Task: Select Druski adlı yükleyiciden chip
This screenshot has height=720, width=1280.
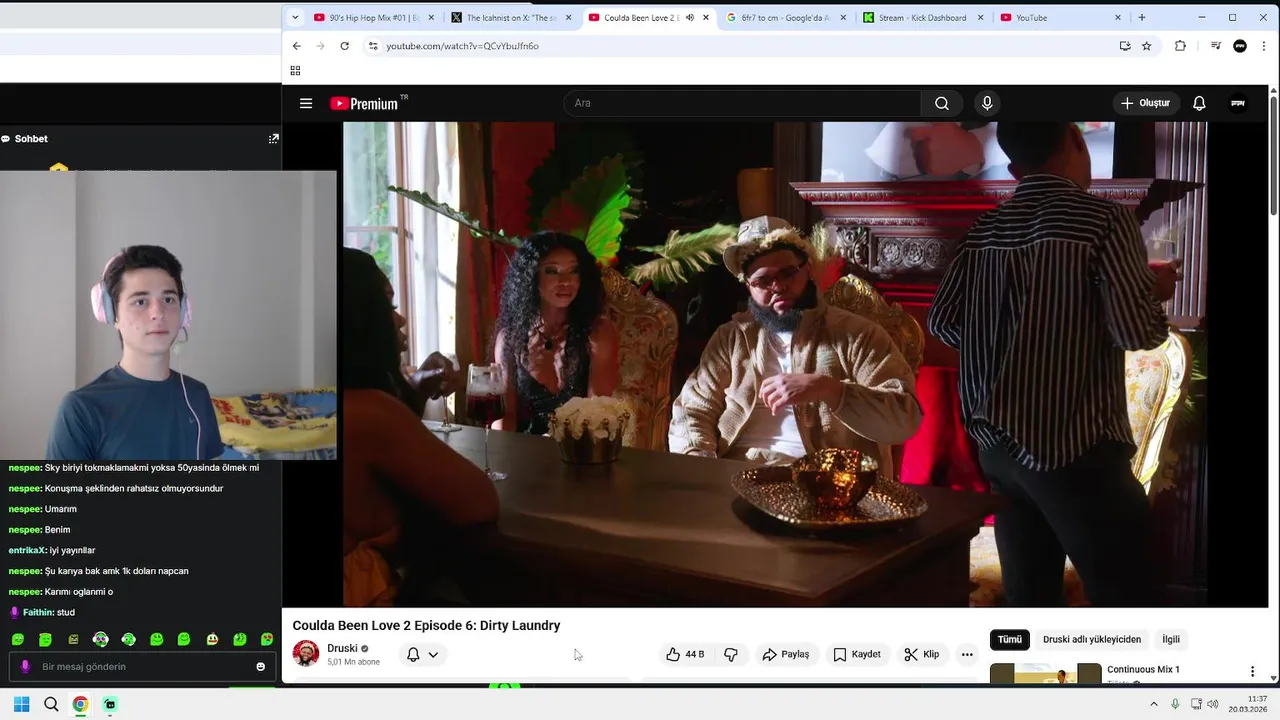Action: pyautogui.click(x=1092, y=639)
